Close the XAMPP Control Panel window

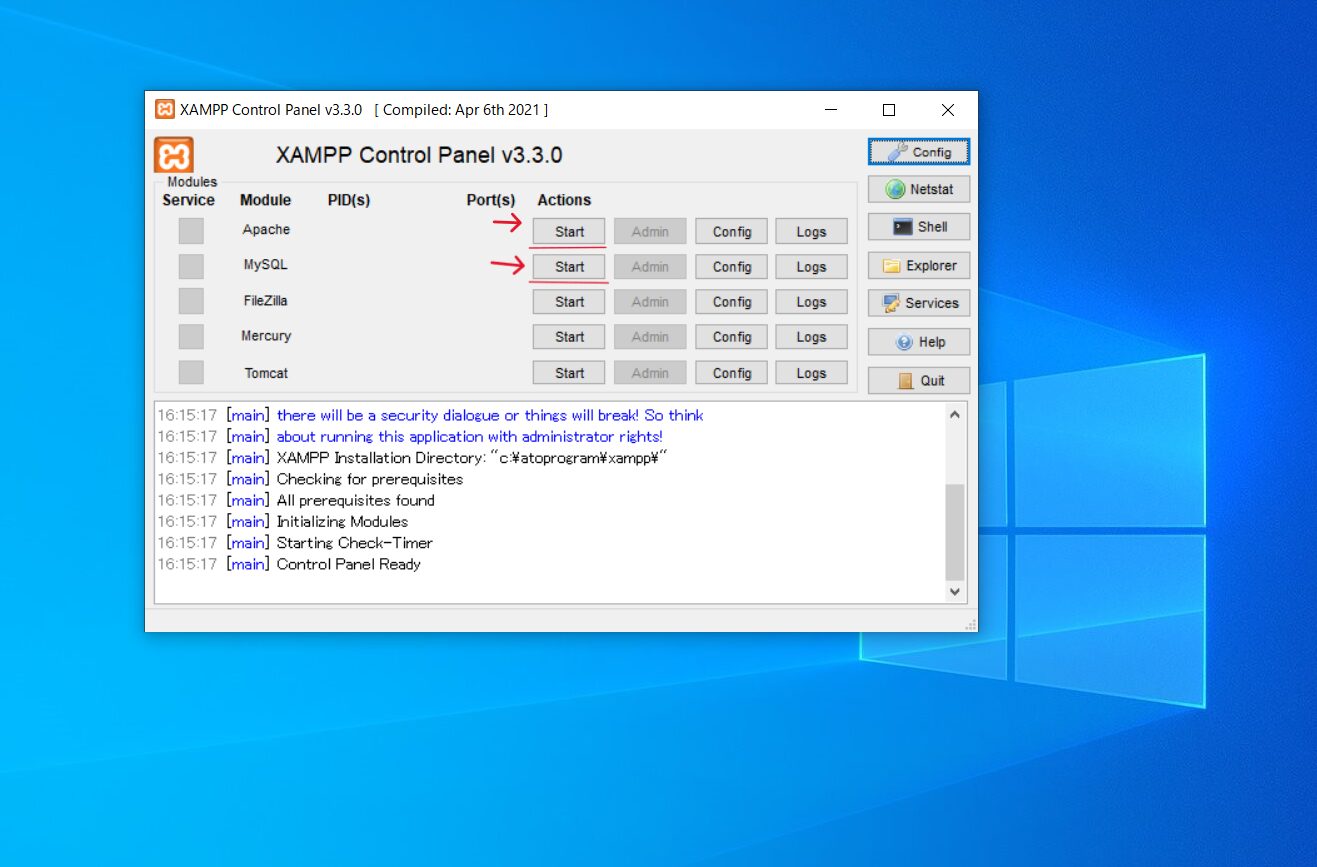point(948,110)
